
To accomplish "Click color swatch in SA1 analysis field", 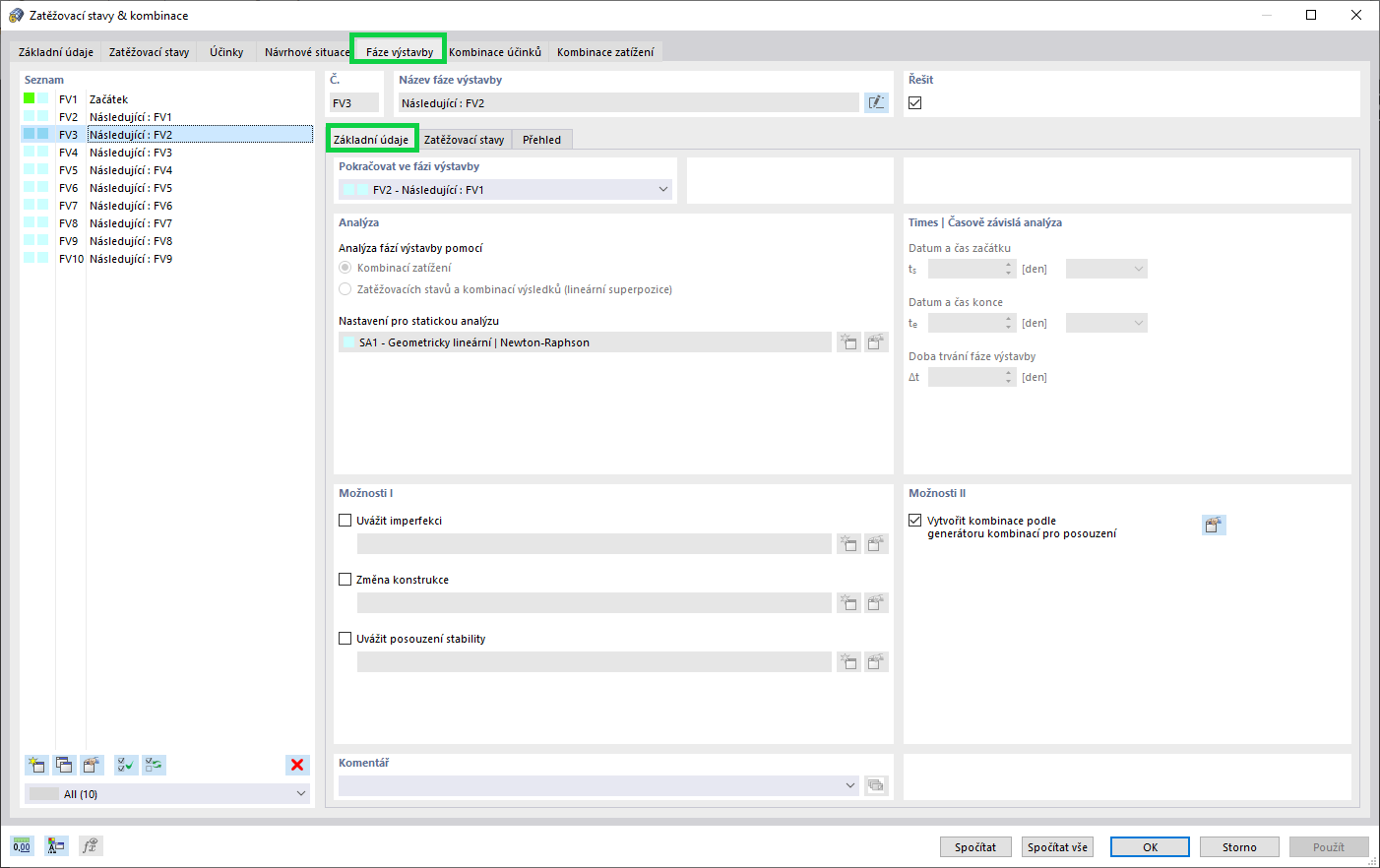I will (x=349, y=342).
